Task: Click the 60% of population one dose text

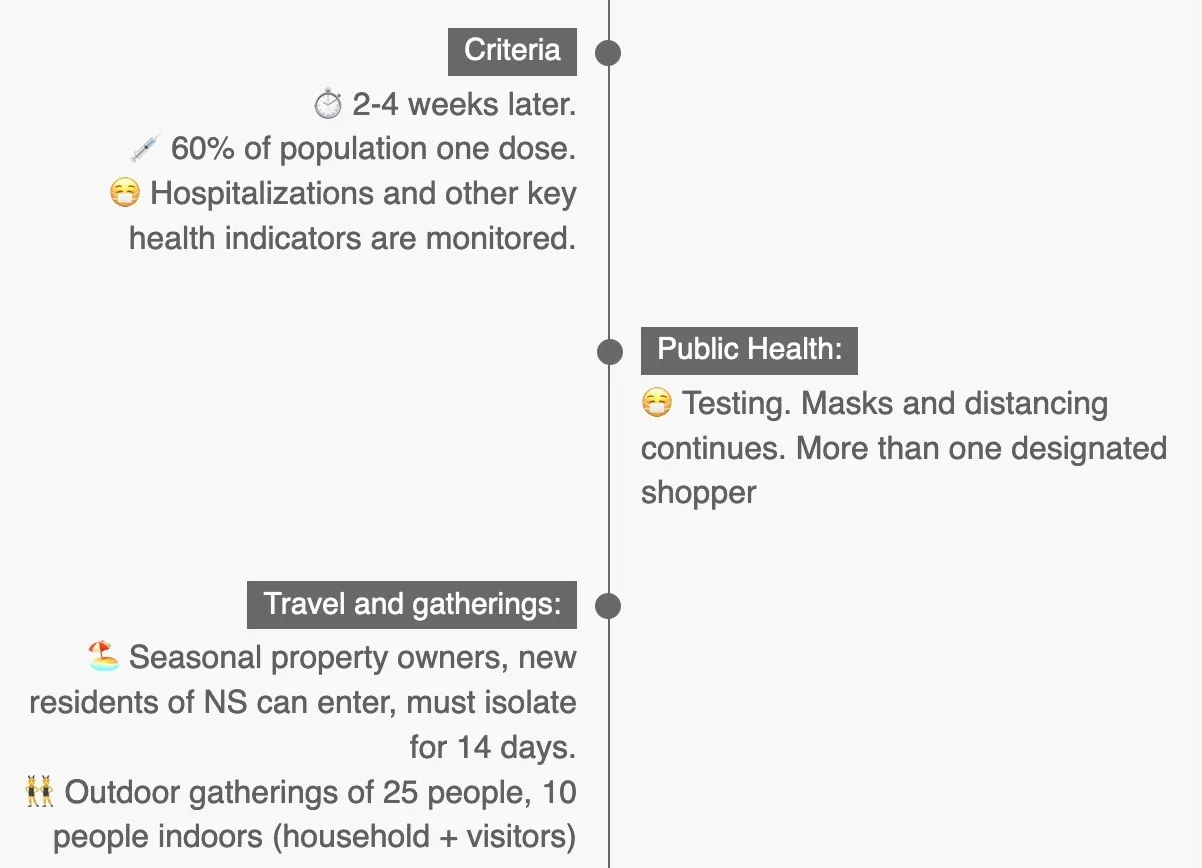Action: (374, 149)
